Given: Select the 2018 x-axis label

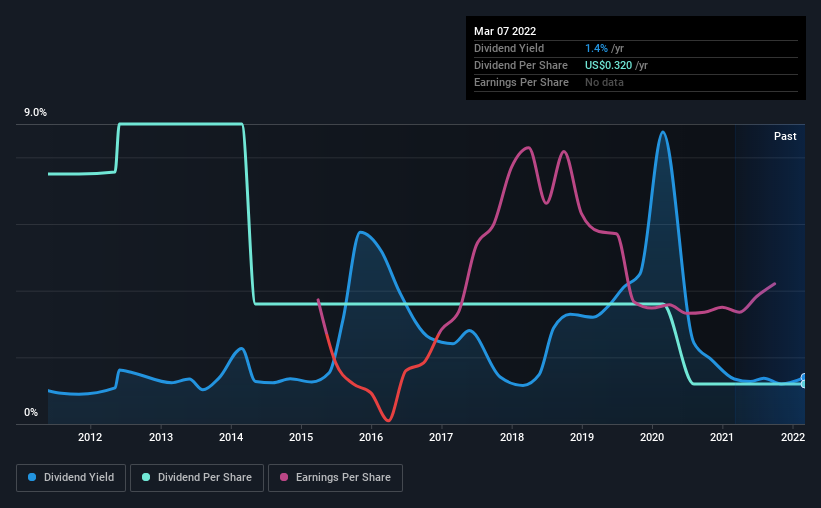Looking at the screenshot, I should [512, 437].
